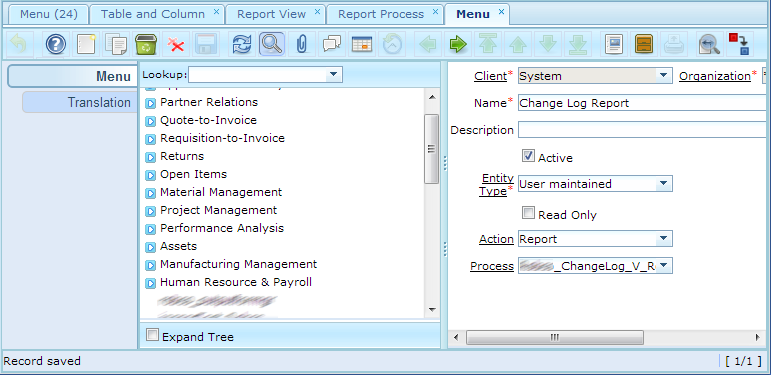The width and height of the screenshot is (771, 375).
Task: Click the Client field label link
Action: click(x=490, y=76)
